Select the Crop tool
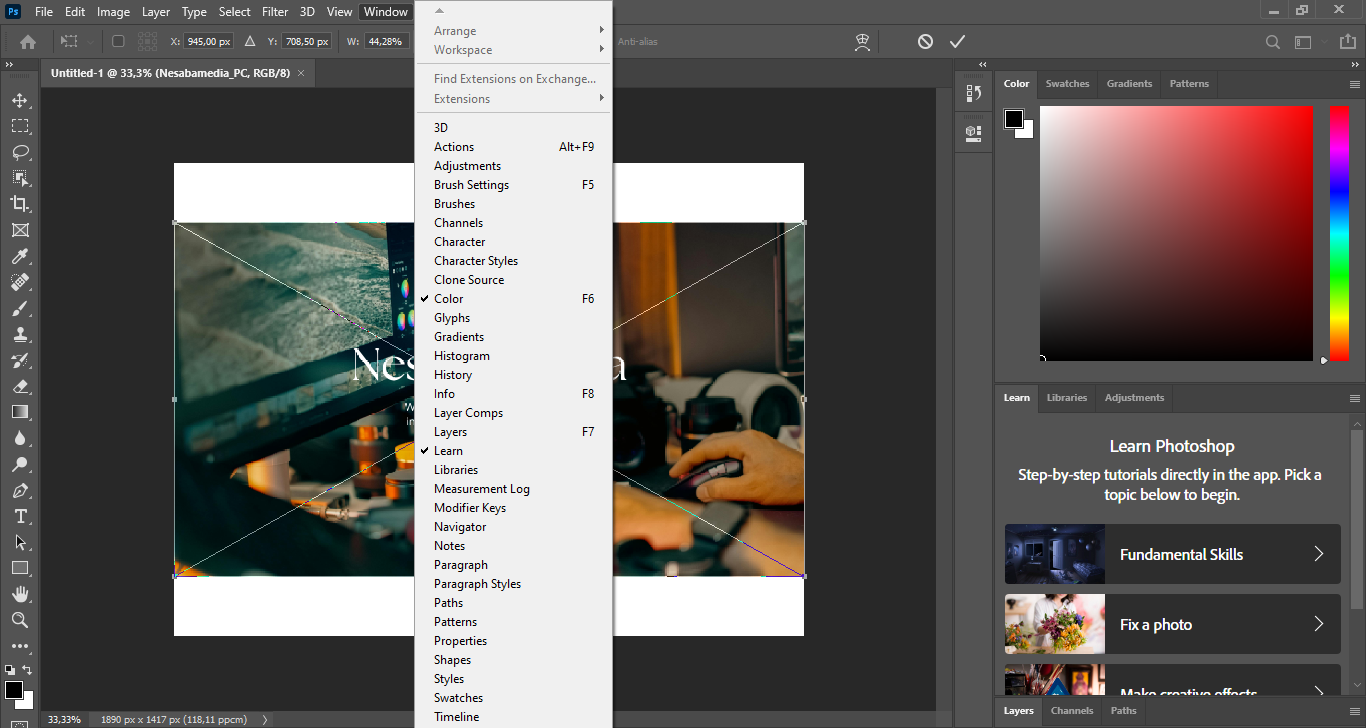Screen dimensions: 1366x728 coord(20,204)
